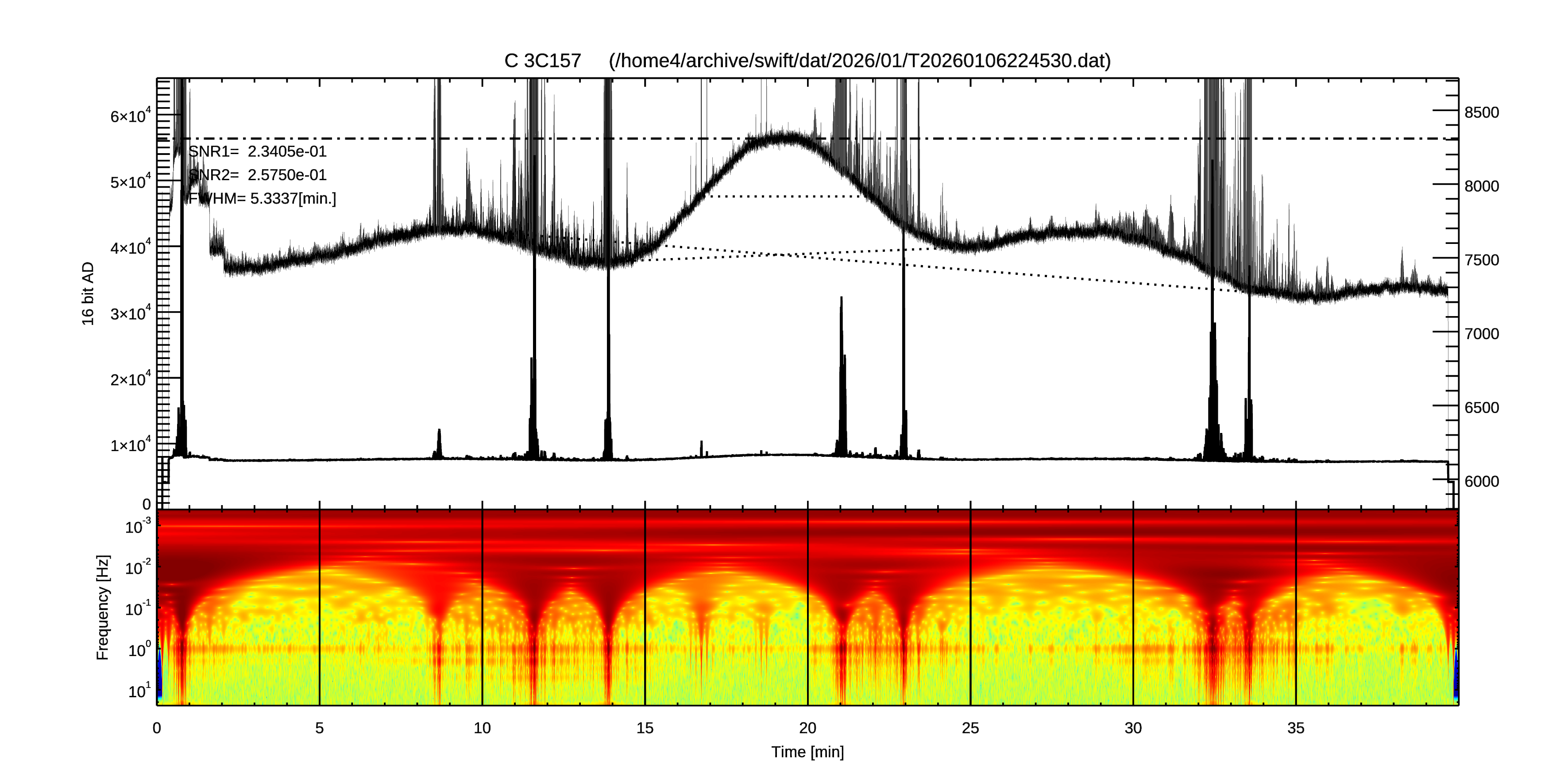Click the x-axis tick label 5
1568x784 pixels.
click(x=319, y=728)
